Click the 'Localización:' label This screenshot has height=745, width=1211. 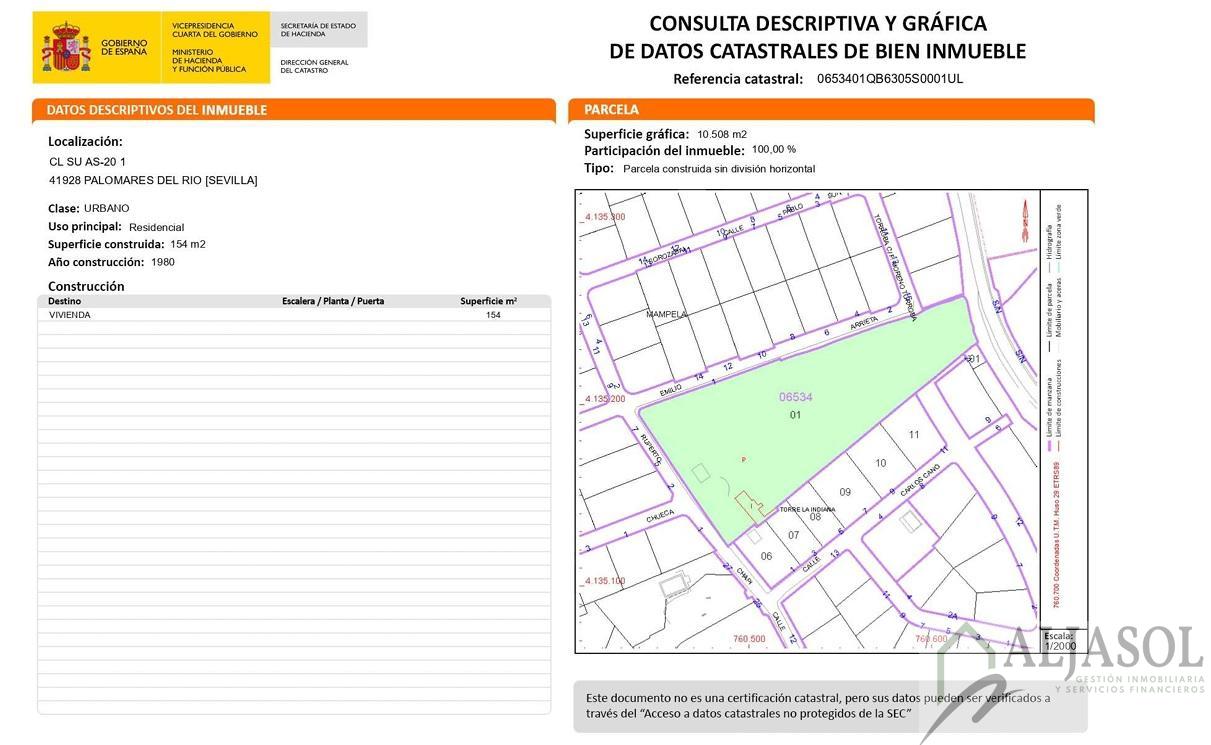coord(85,142)
